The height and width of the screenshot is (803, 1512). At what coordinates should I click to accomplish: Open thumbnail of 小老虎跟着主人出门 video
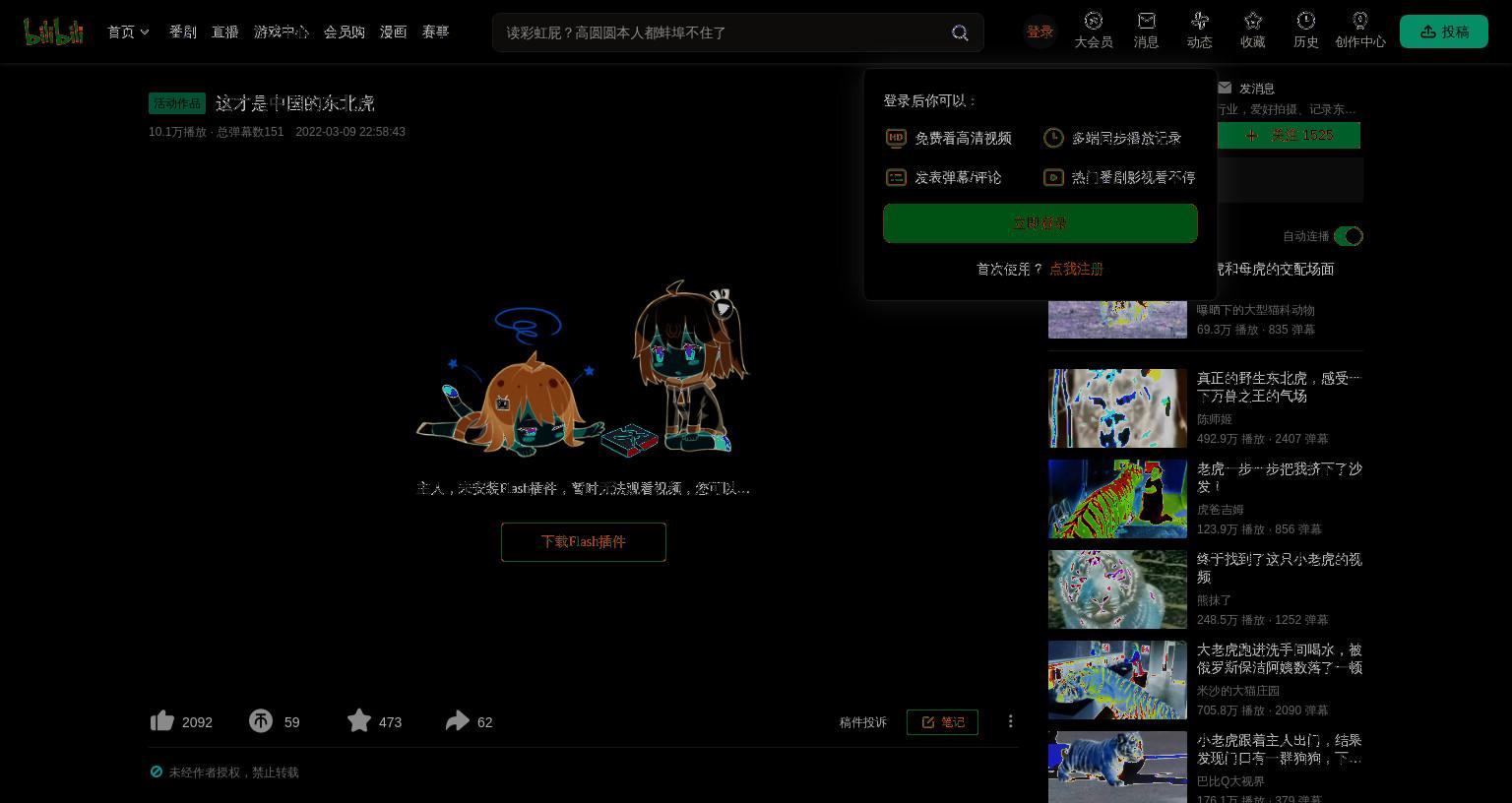pyautogui.click(x=1117, y=767)
